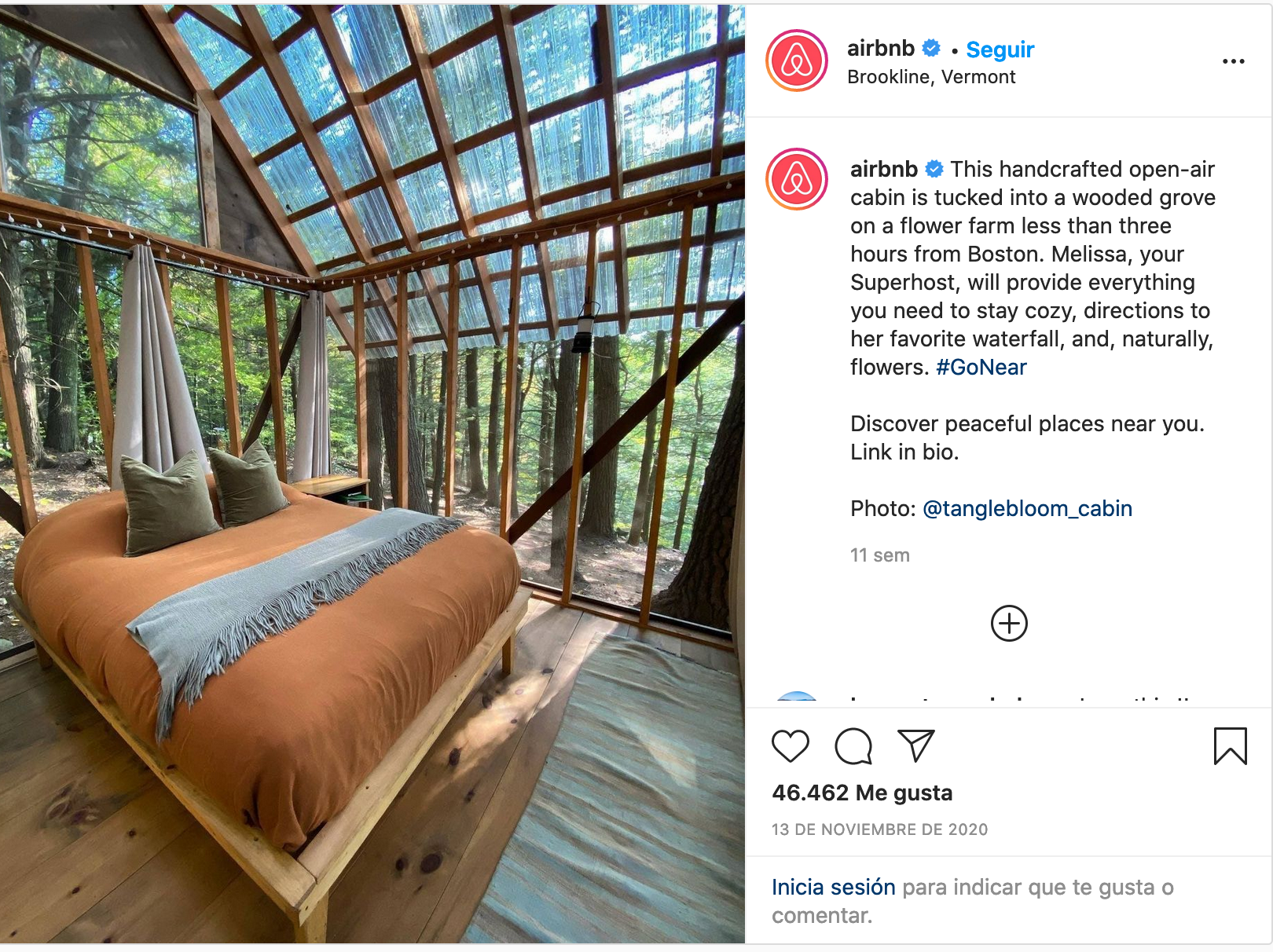The image size is (1273, 952).
Task: Click the airbnb username in the caption
Action: point(884,169)
